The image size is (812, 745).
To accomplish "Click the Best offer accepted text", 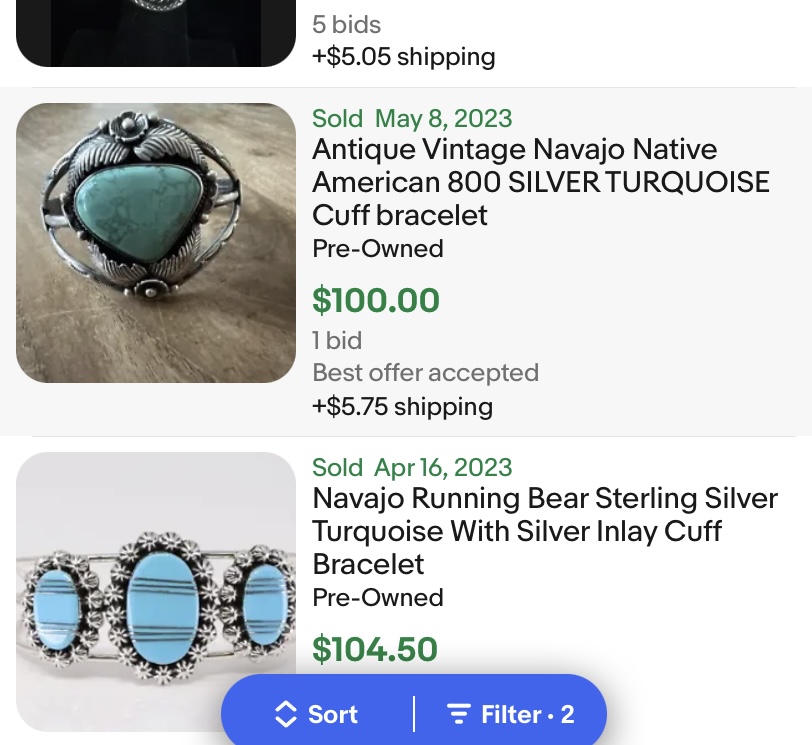I will pyautogui.click(x=425, y=373).
